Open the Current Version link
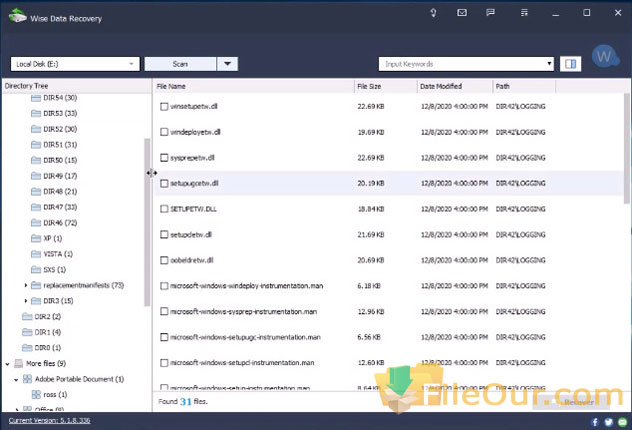Screen dimensions: 632x430 (x=50, y=420)
